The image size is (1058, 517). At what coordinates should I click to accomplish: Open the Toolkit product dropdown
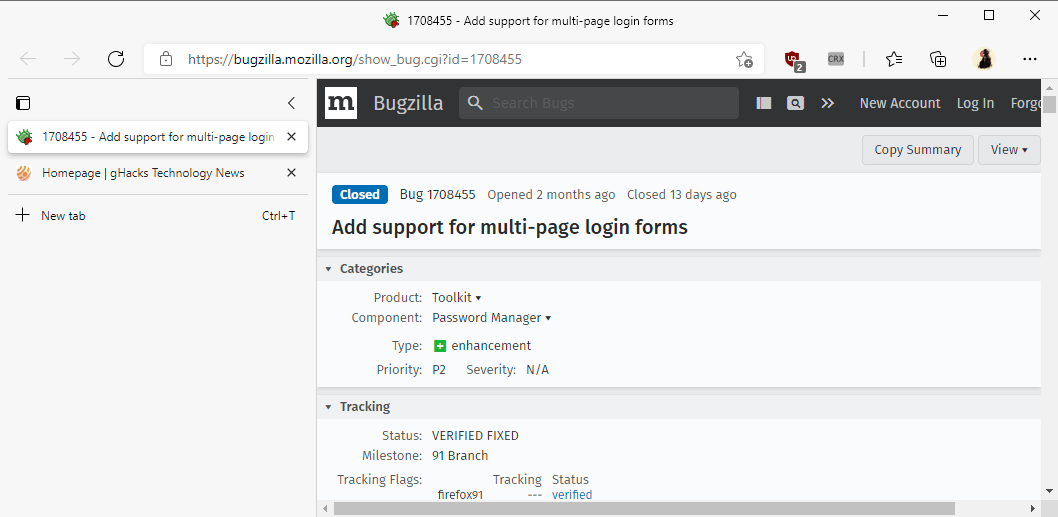457,298
